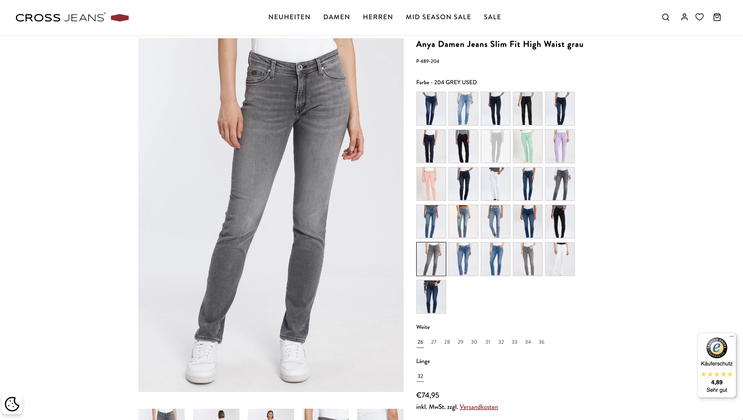Open the Damen menu
743x420 pixels.
pos(336,17)
